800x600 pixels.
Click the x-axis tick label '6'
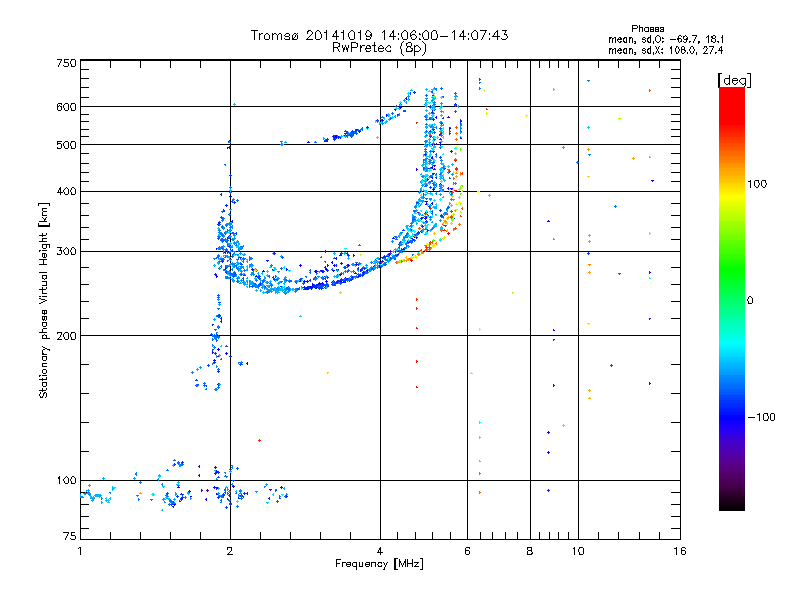click(467, 551)
